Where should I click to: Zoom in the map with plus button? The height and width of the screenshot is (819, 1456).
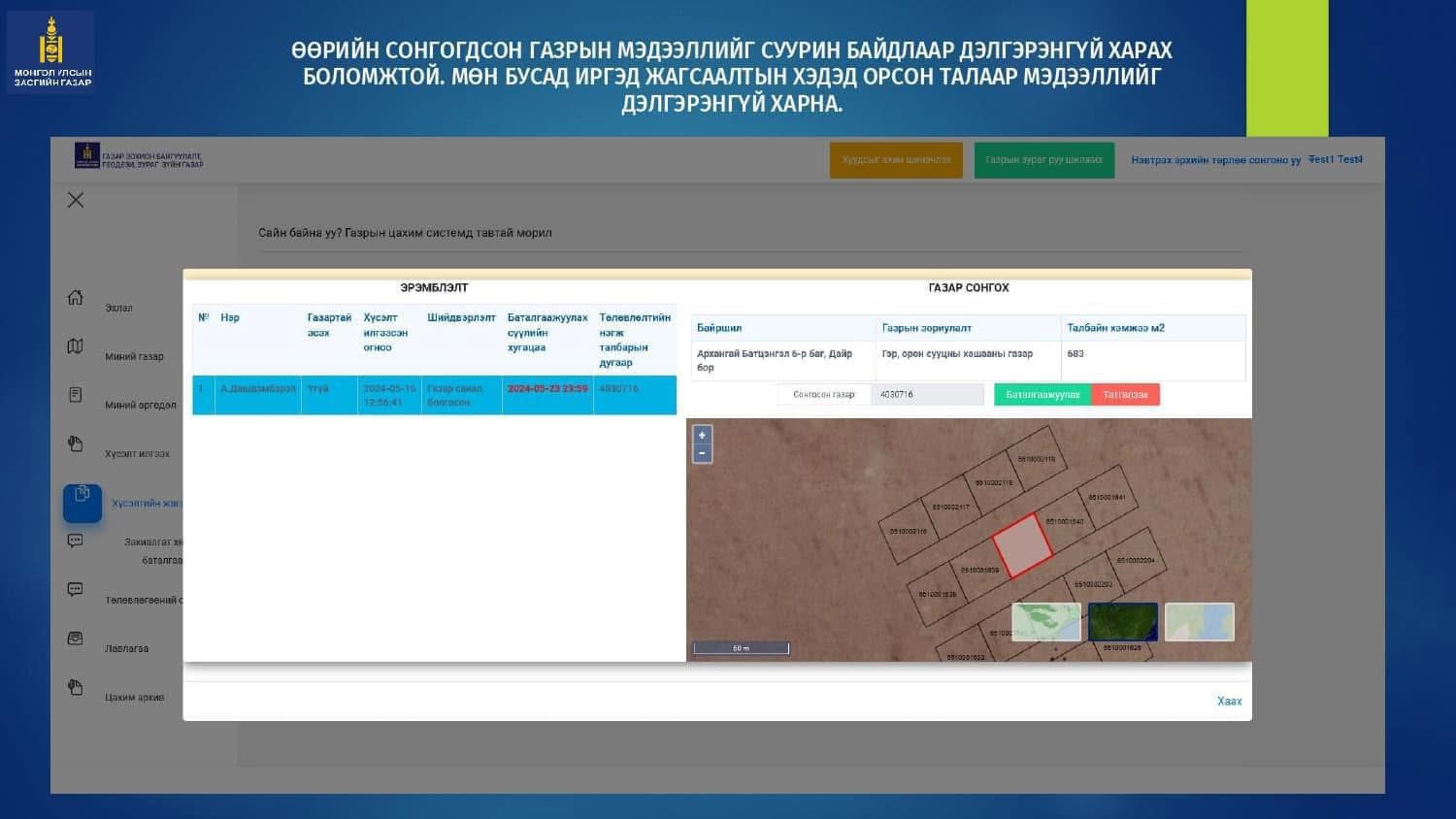(702, 436)
